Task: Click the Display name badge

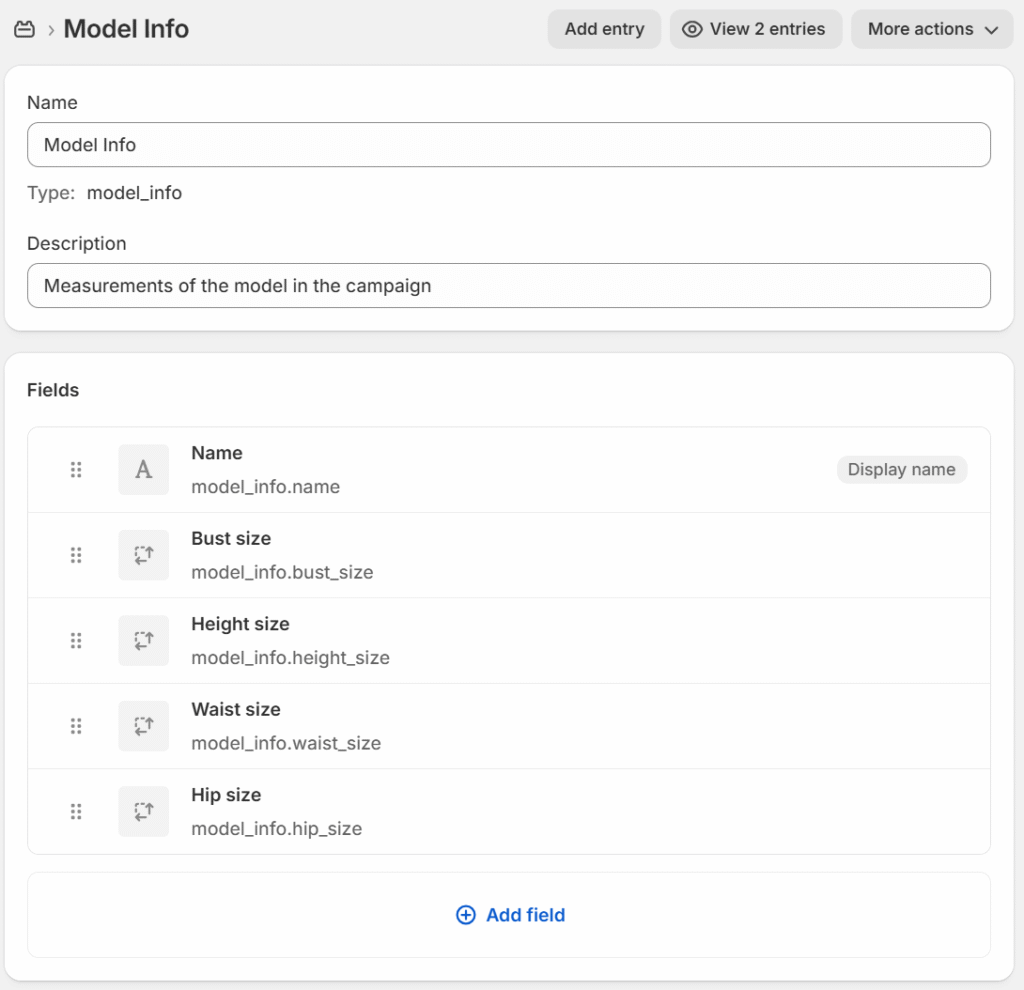Action: coord(901,470)
